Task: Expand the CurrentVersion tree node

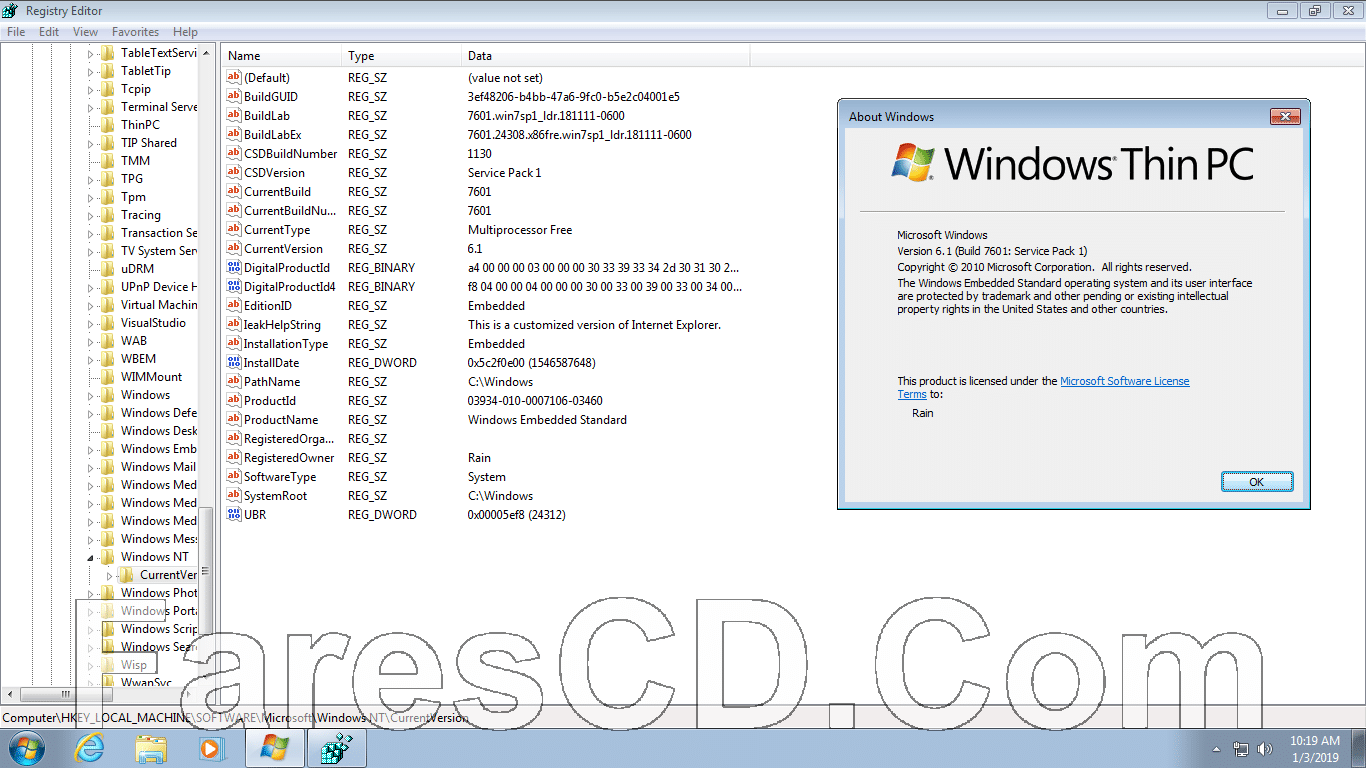Action: [110, 575]
